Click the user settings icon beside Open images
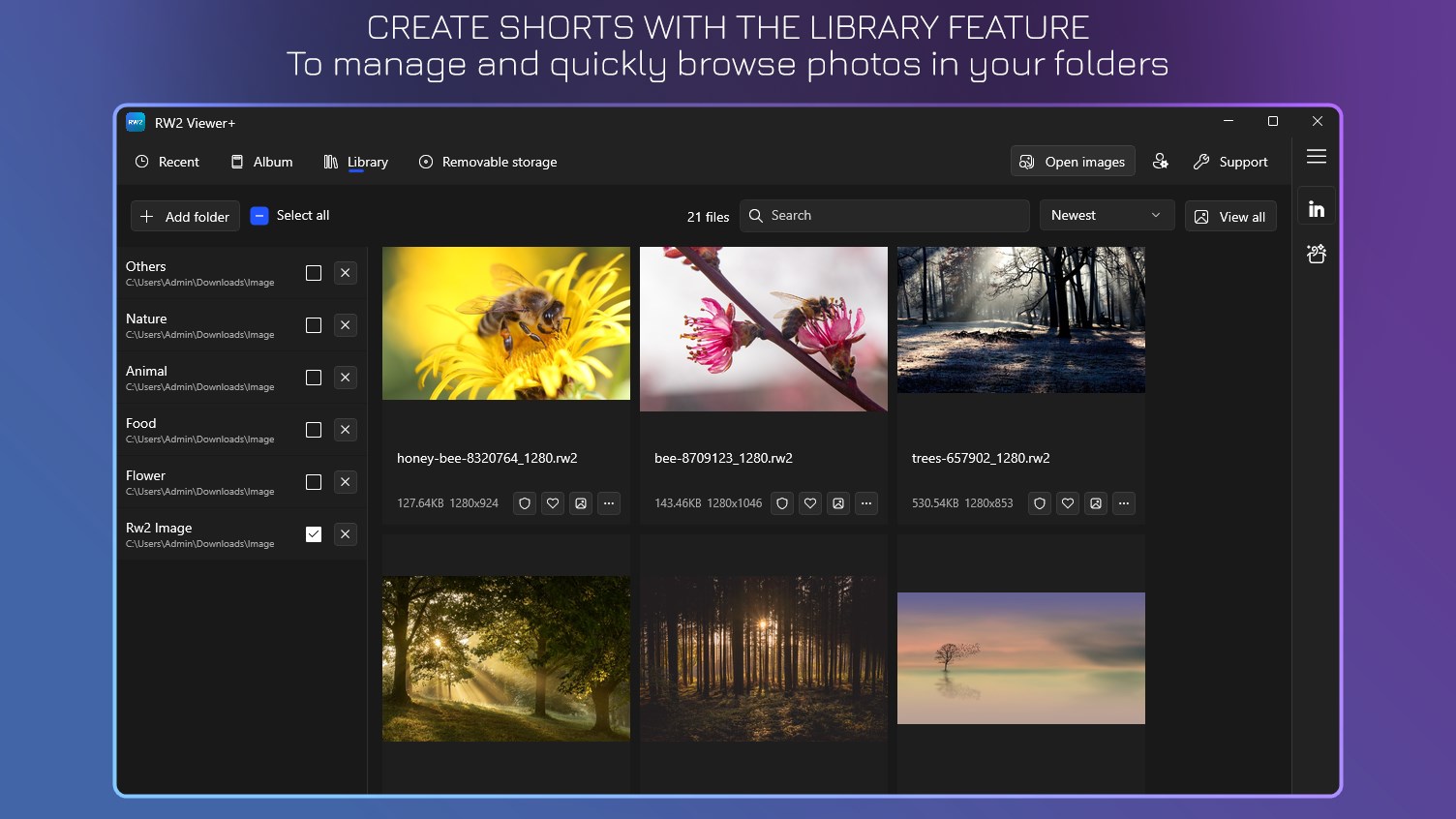This screenshot has width=1456, height=819. coord(1160,162)
